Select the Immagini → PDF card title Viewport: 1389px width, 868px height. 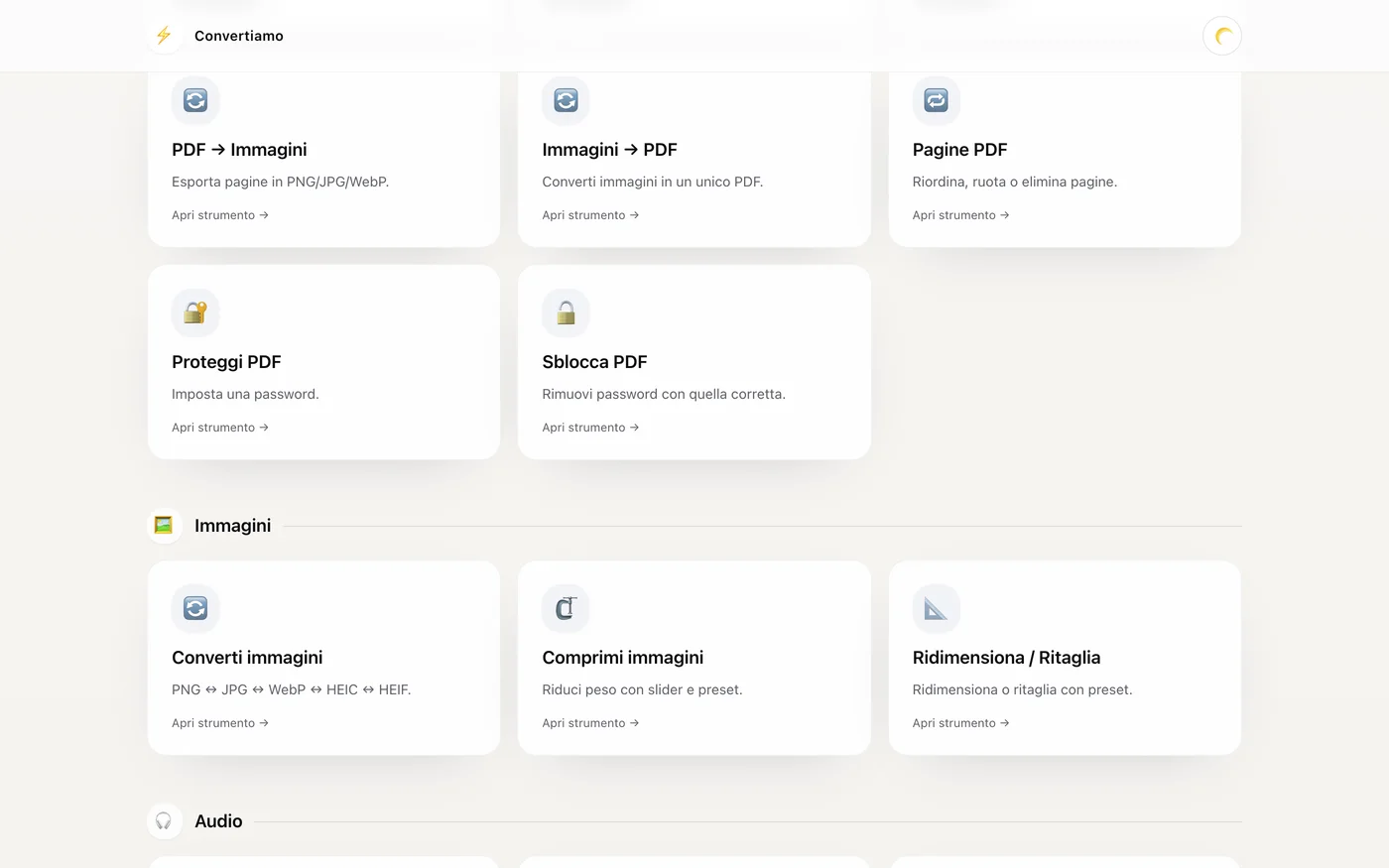click(x=609, y=150)
